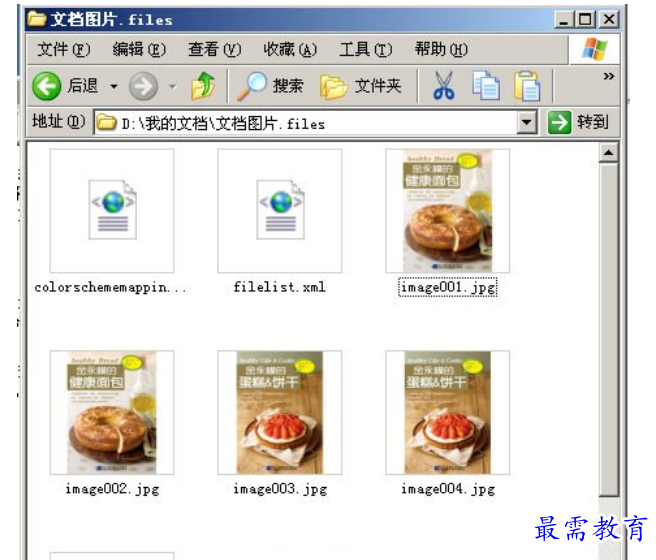Click the folder icon in address bar

106,123
